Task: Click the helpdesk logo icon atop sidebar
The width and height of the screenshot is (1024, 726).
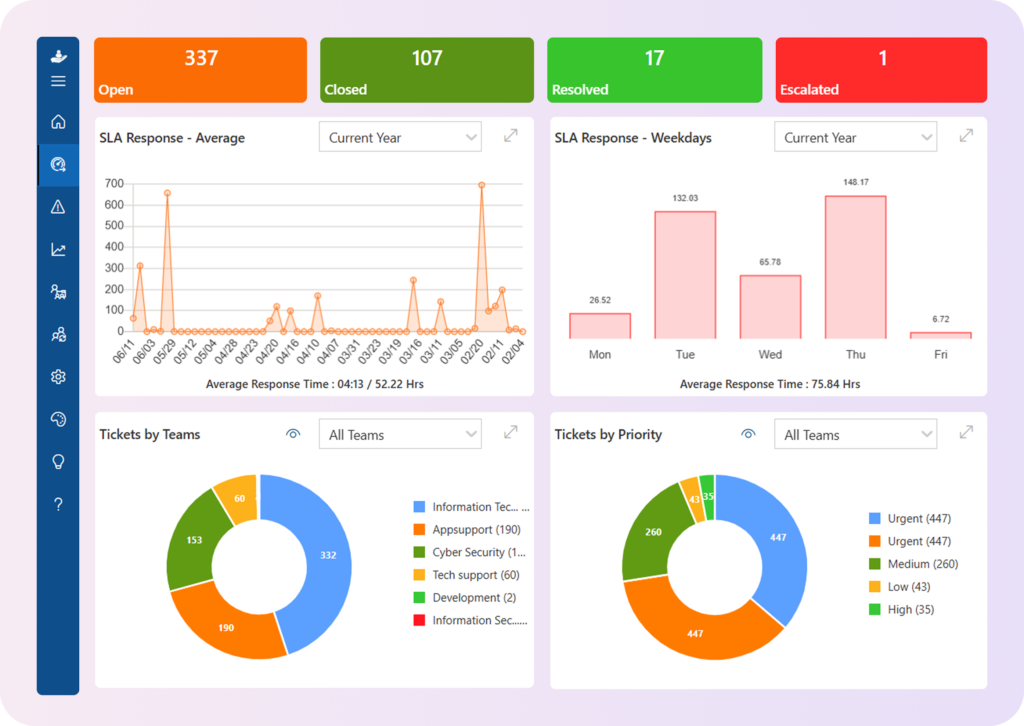Action: (58, 57)
